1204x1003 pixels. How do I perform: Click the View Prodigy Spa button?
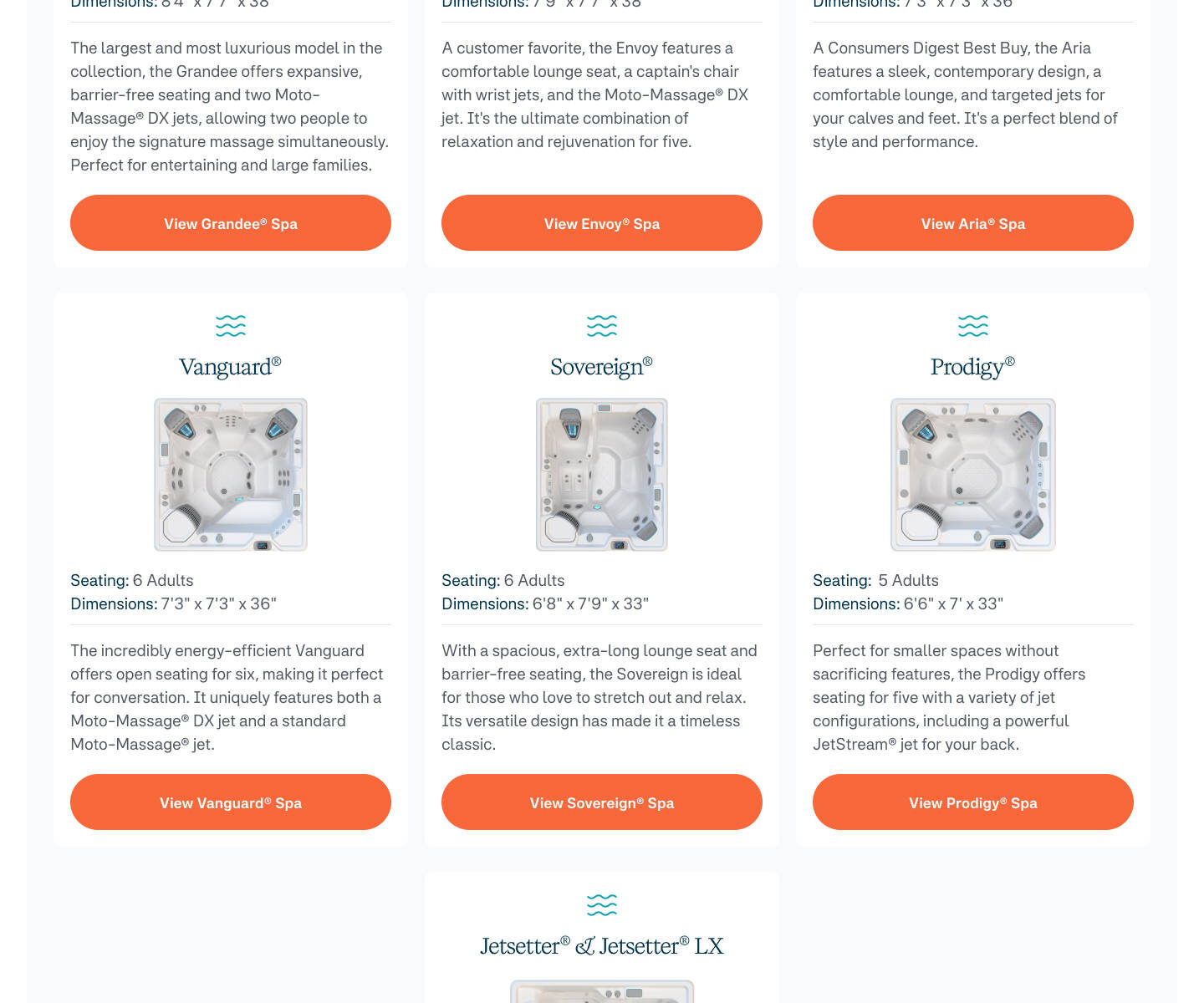click(973, 802)
